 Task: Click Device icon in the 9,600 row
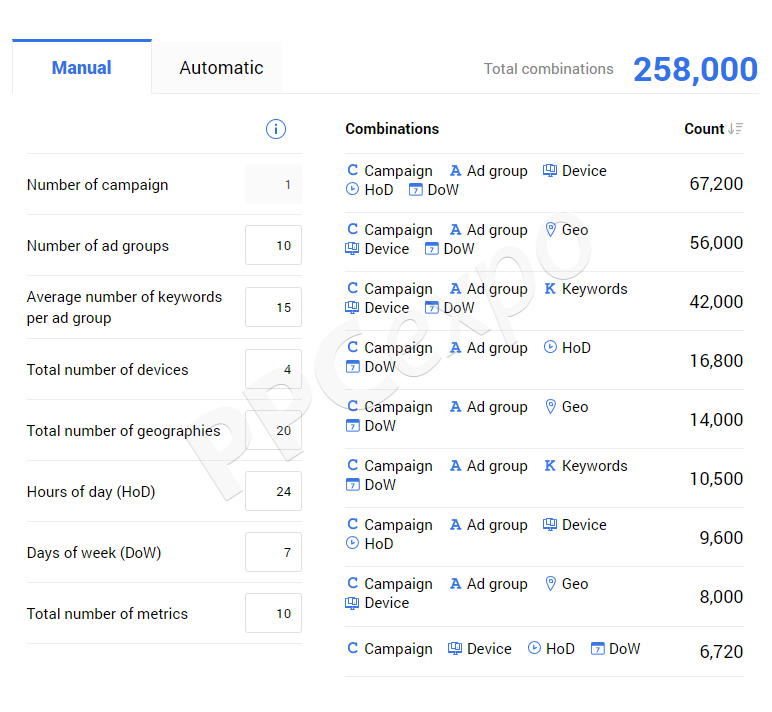[x=550, y=524]
